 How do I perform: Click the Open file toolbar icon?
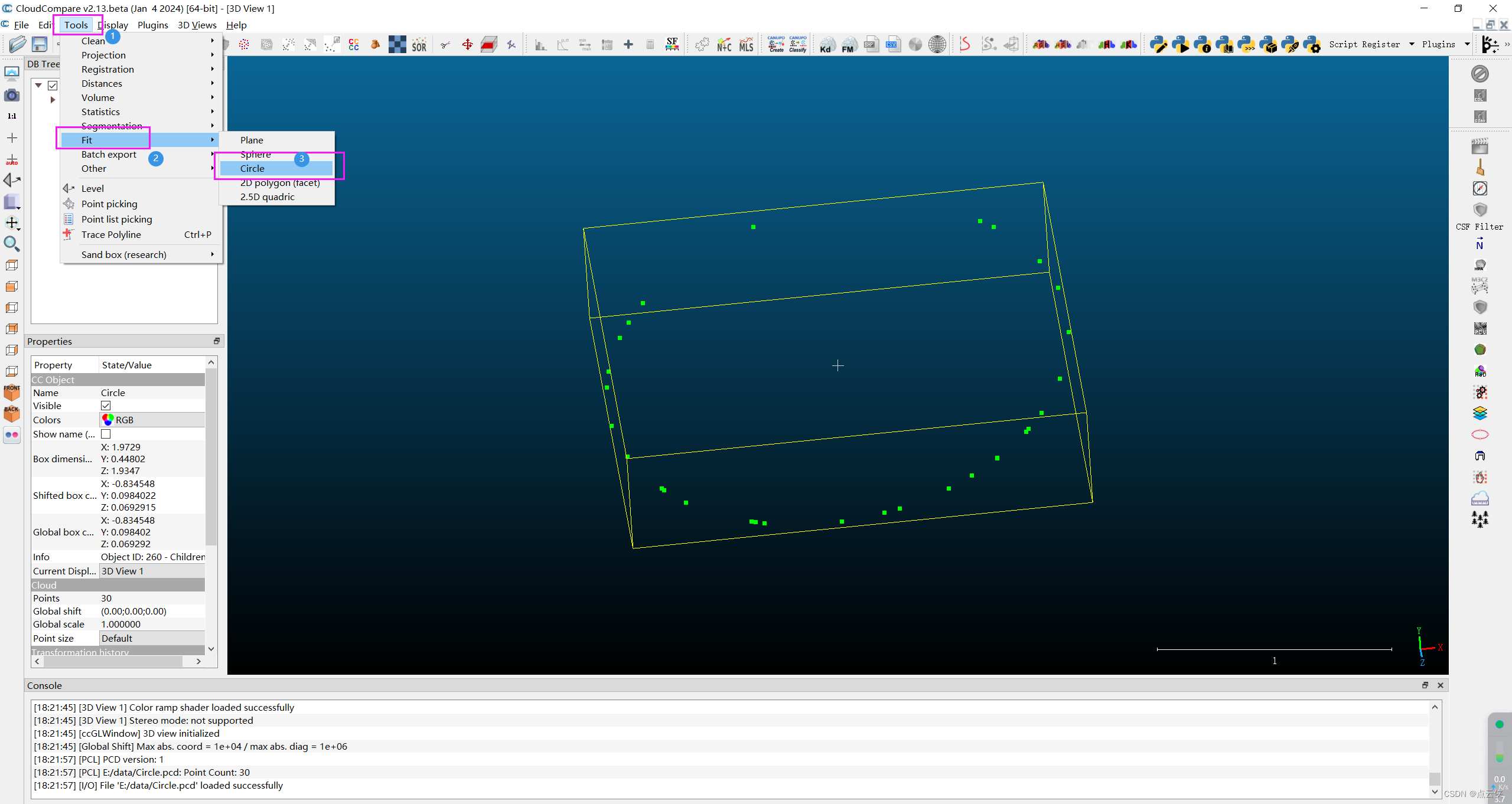(17, 44)
